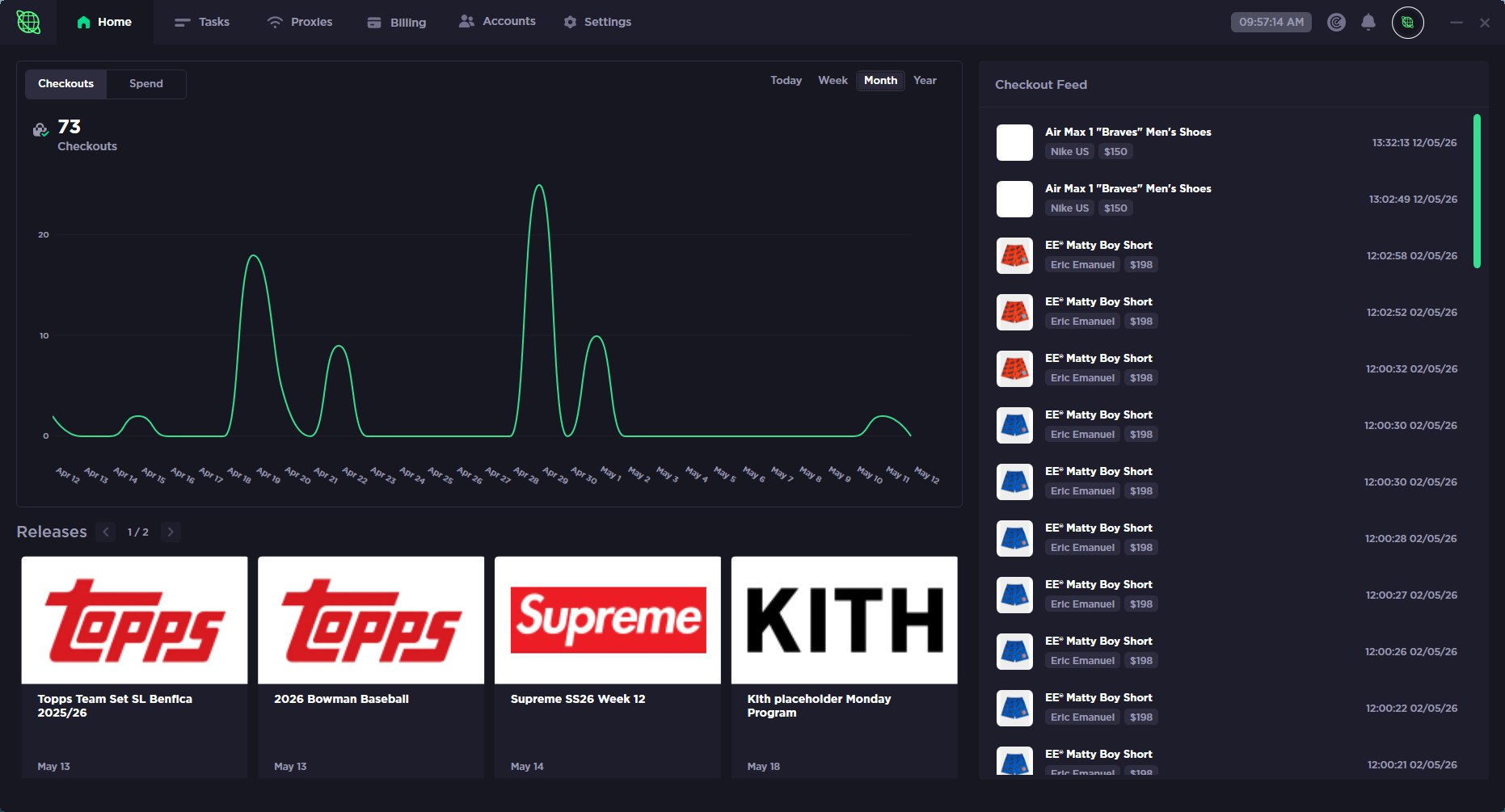Click the Checkout Feed green scrollbar
Image resolution: width=1505 pixels, height=812 pixels.
tap(1477, 191)
